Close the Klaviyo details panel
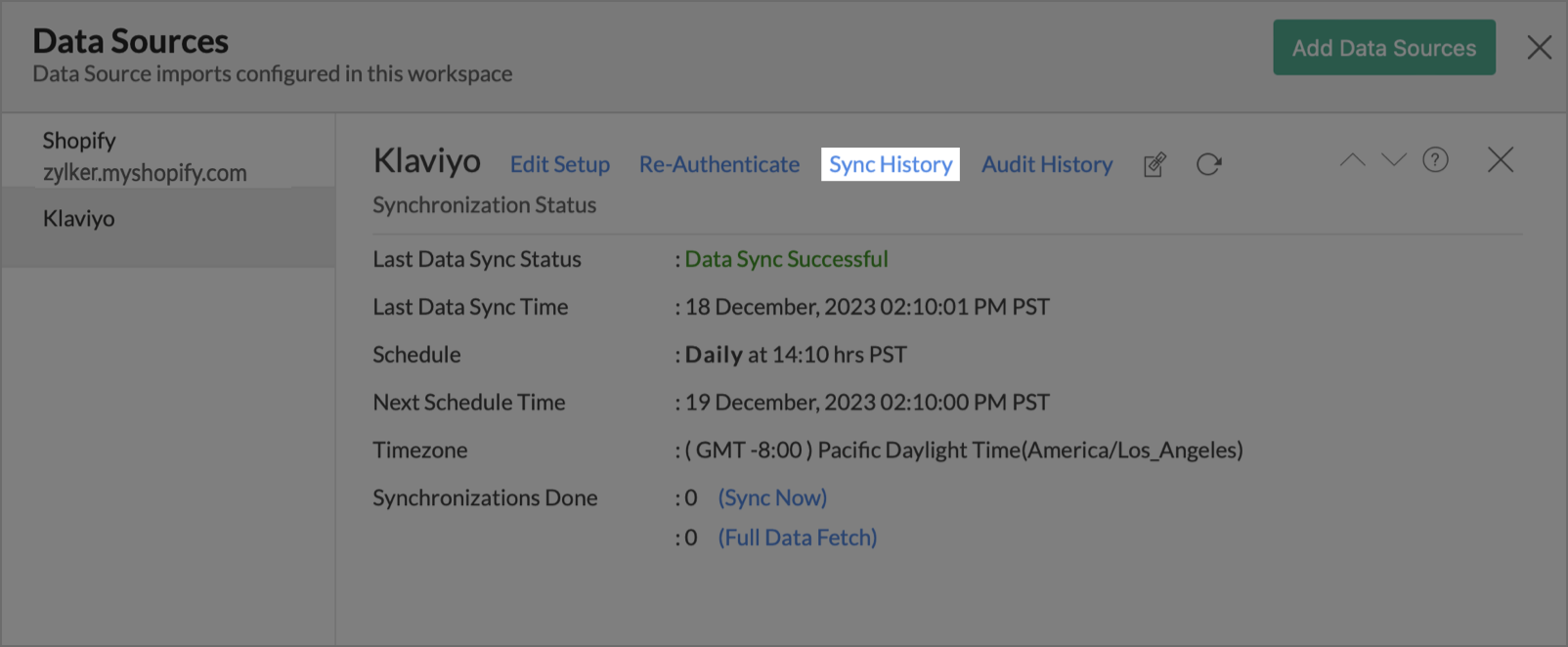Viewport: 1568px width, 647px height. tap(1500, 160)
